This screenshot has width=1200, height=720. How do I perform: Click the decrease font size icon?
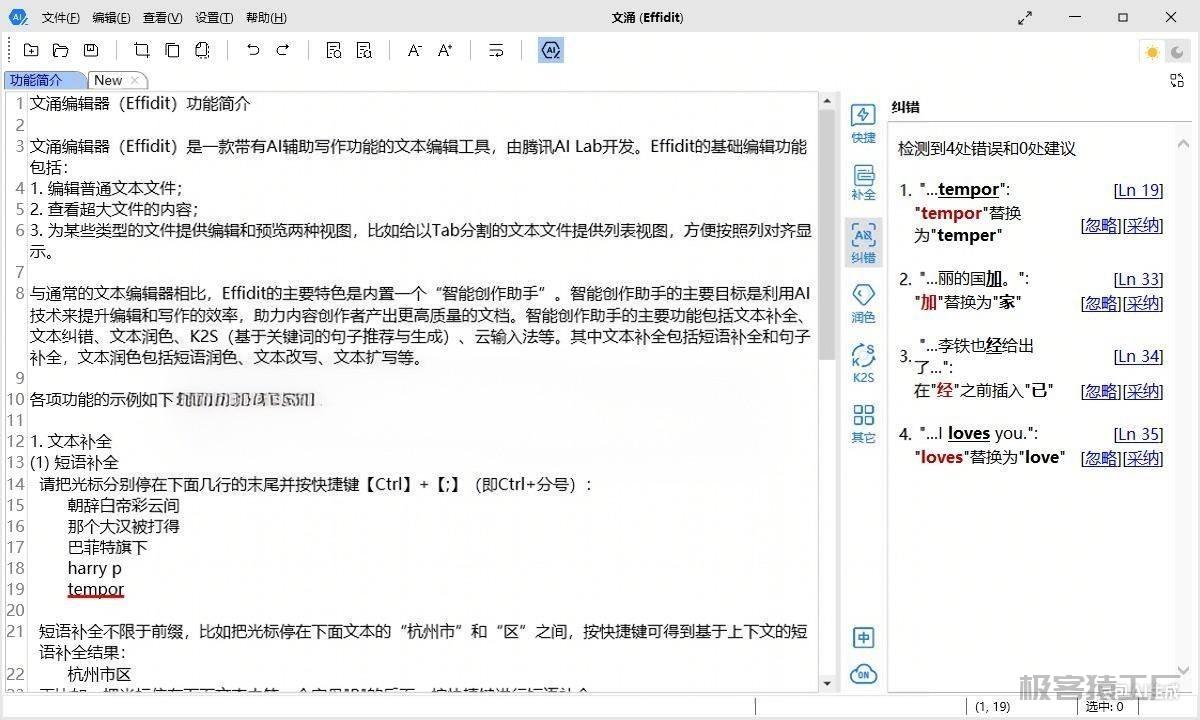pos(414,50)
